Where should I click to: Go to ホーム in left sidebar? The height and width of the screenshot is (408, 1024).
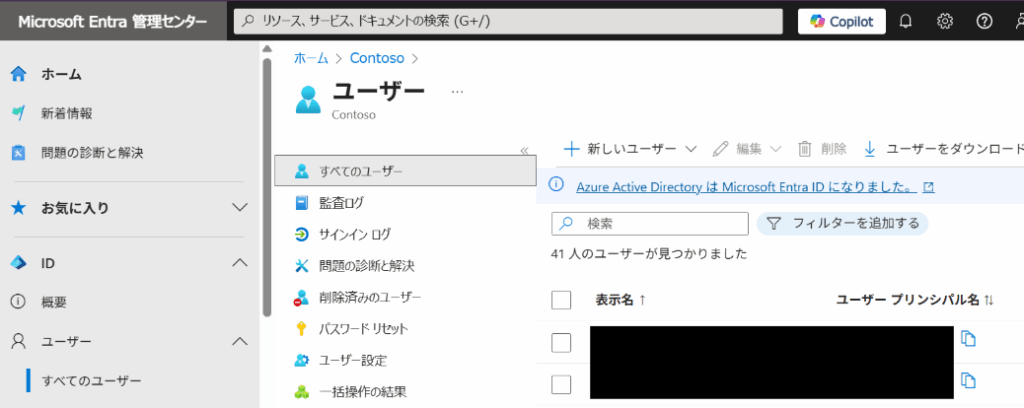click(61, 74)
